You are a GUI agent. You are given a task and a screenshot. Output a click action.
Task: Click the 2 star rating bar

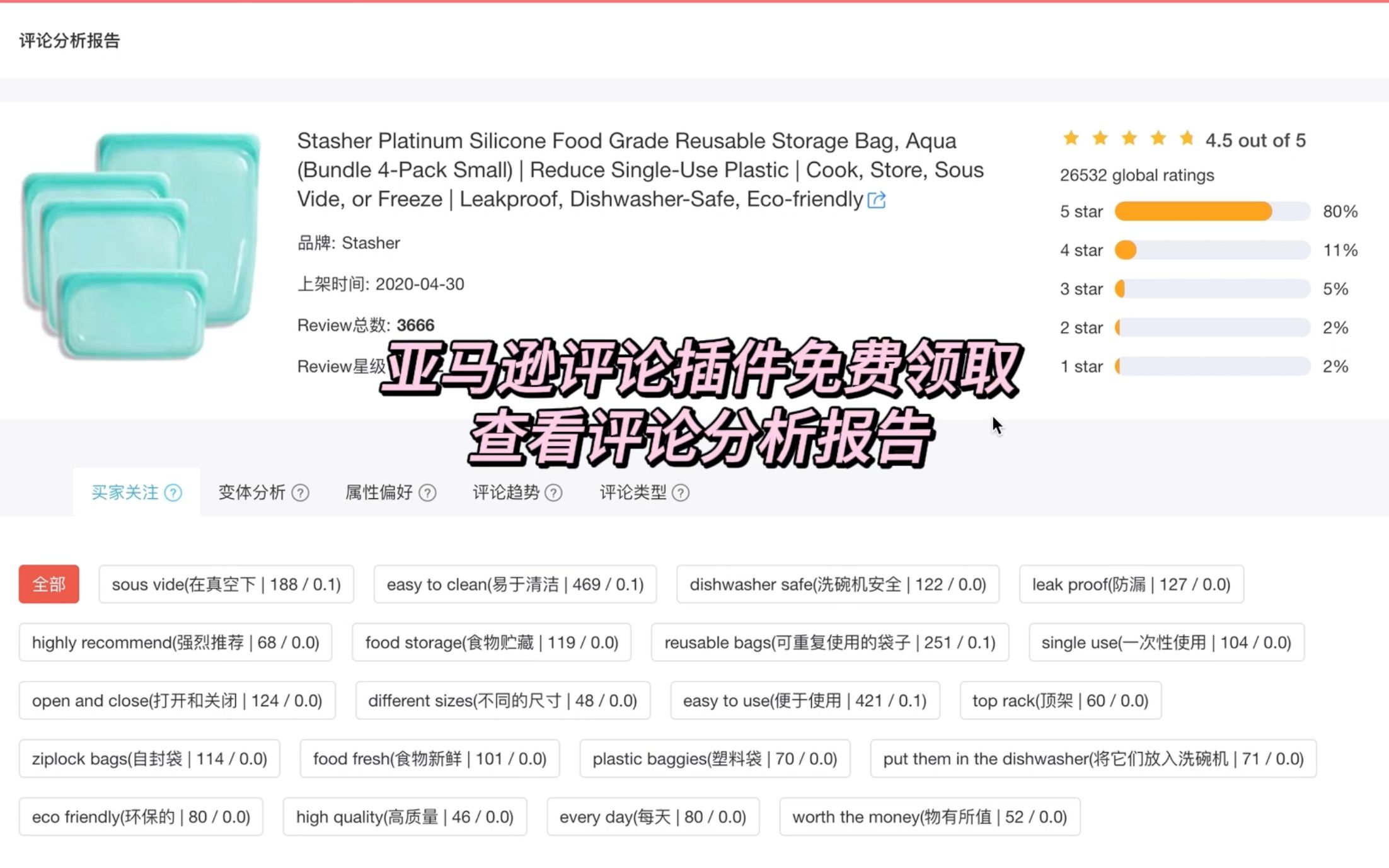coord(1213,328)
